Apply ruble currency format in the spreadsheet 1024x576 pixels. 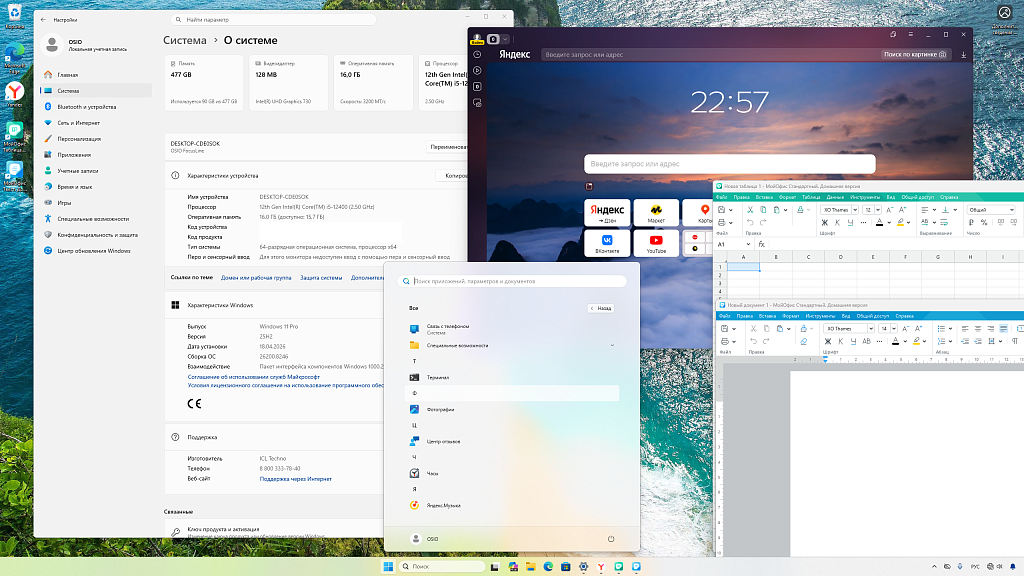pyautogui.click(x=971, y=222)
